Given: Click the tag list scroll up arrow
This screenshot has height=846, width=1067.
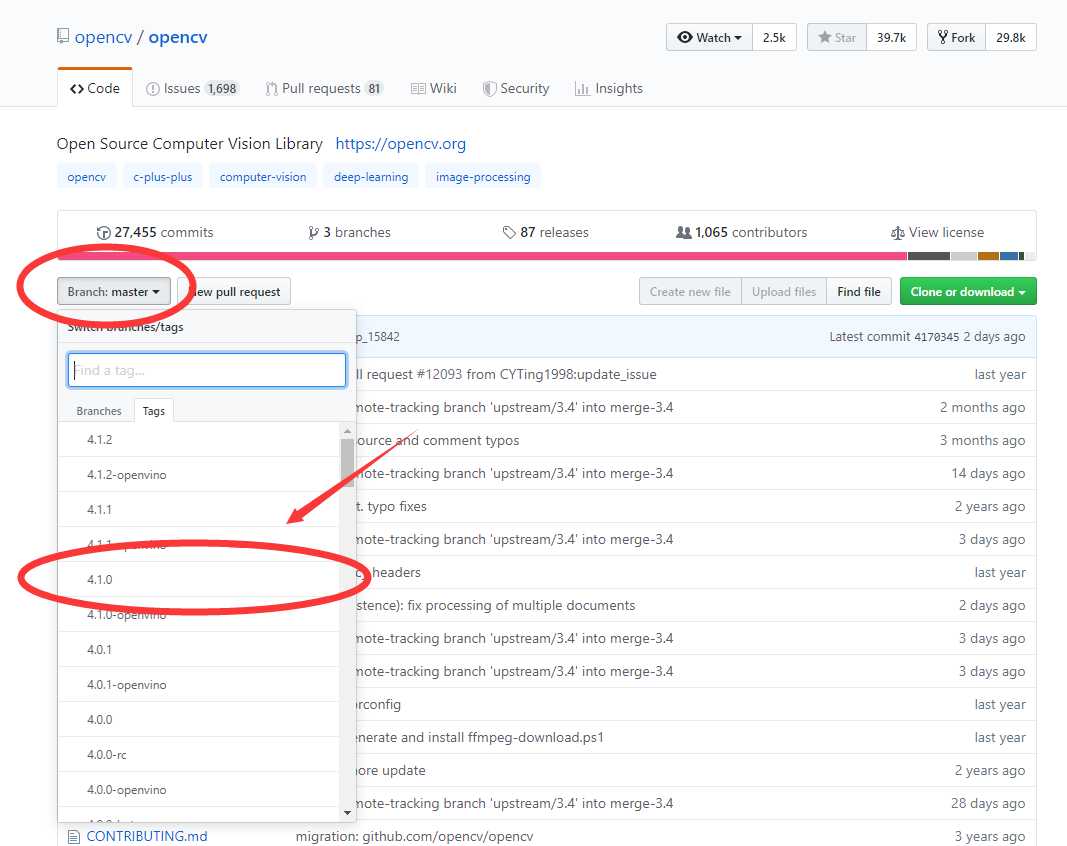Looking at the screenshot, I should click(347, 431).
